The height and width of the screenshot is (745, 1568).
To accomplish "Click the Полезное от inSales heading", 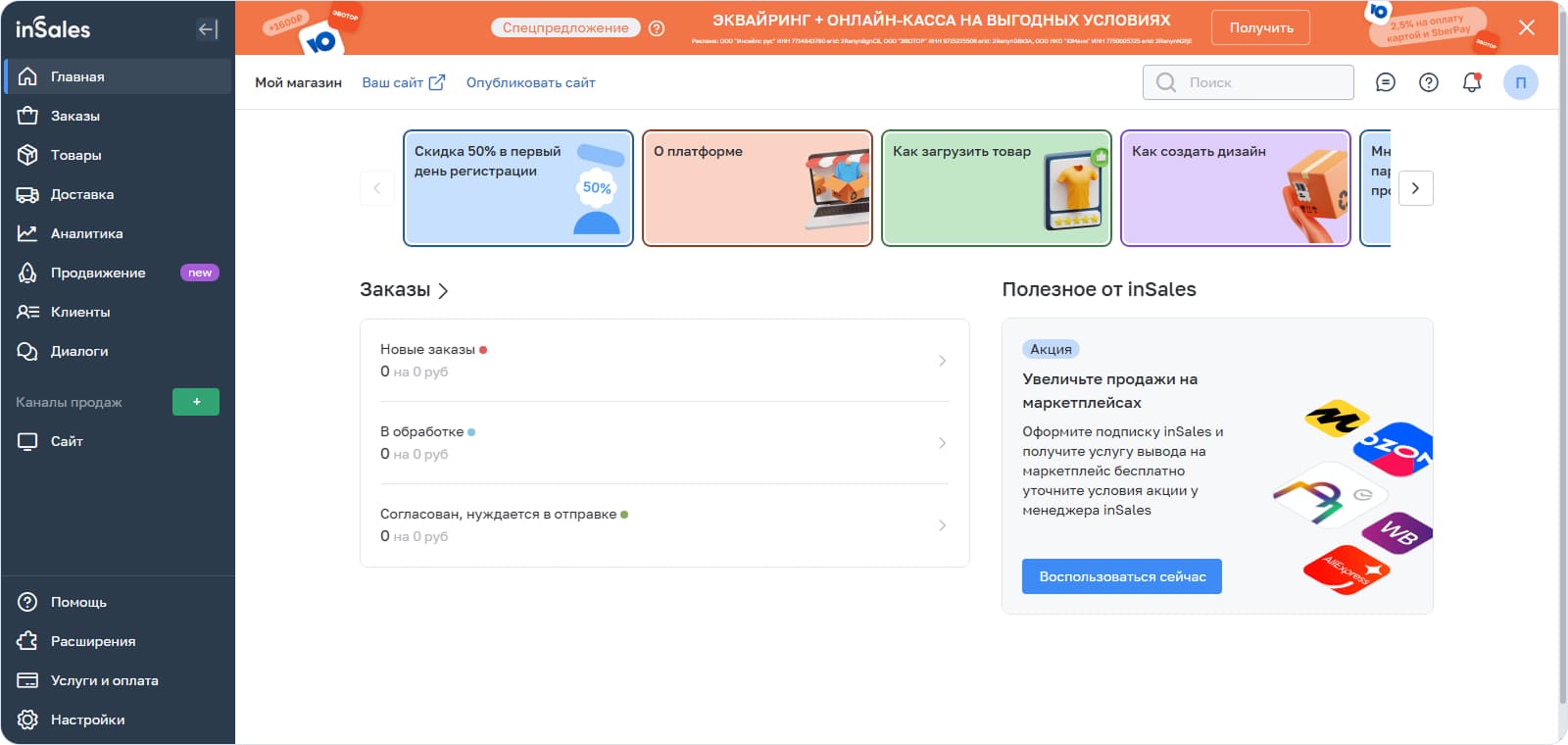I will click(x=1099, y=289).
